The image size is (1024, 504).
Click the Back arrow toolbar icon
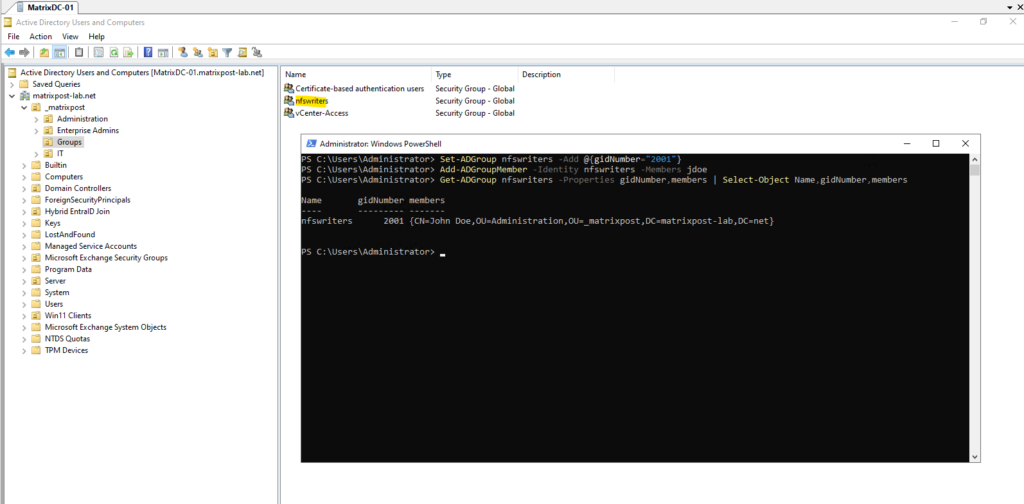(x=9, y=52)
